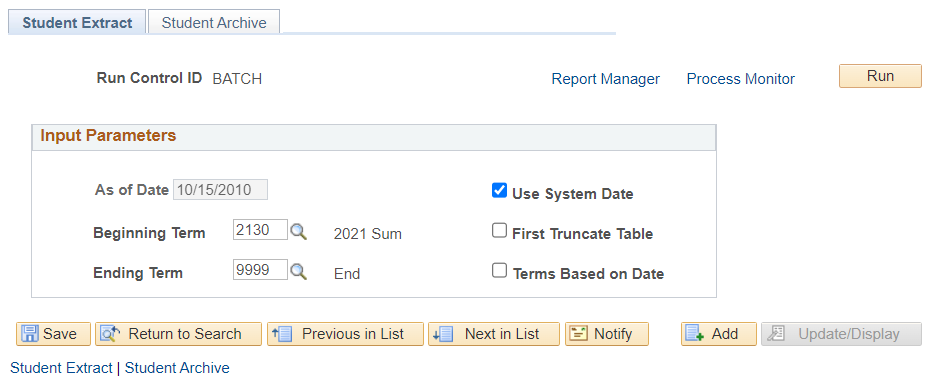Uncheck the Use System Date checkbox

pos(499,190)
